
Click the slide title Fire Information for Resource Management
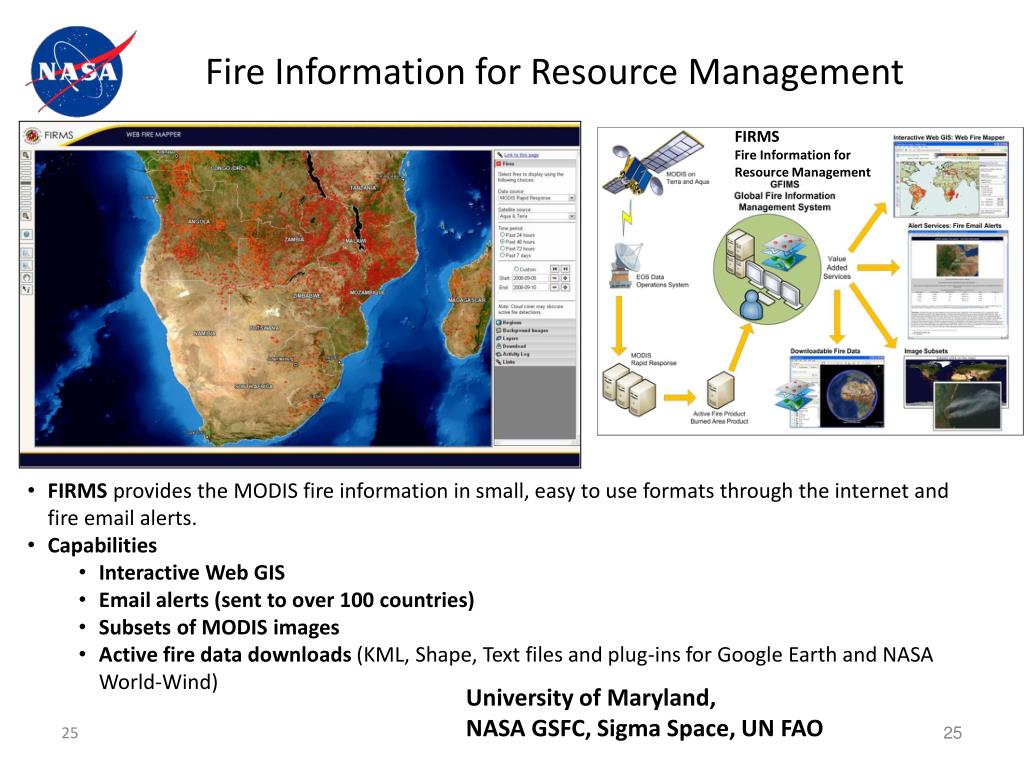pyautogui.click(x=554, y=71)
